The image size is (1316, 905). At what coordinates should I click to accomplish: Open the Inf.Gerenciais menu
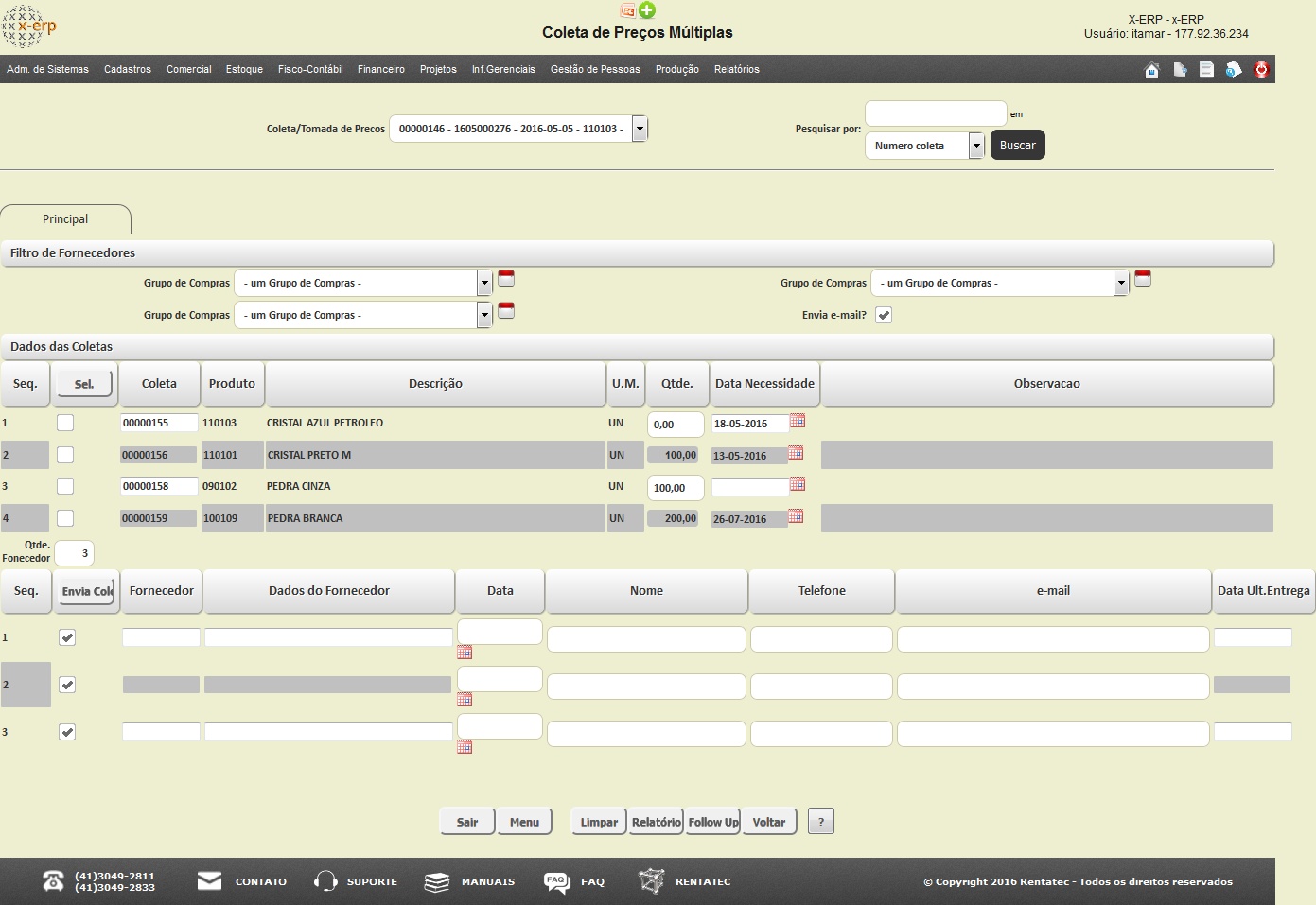click(503, 69)
